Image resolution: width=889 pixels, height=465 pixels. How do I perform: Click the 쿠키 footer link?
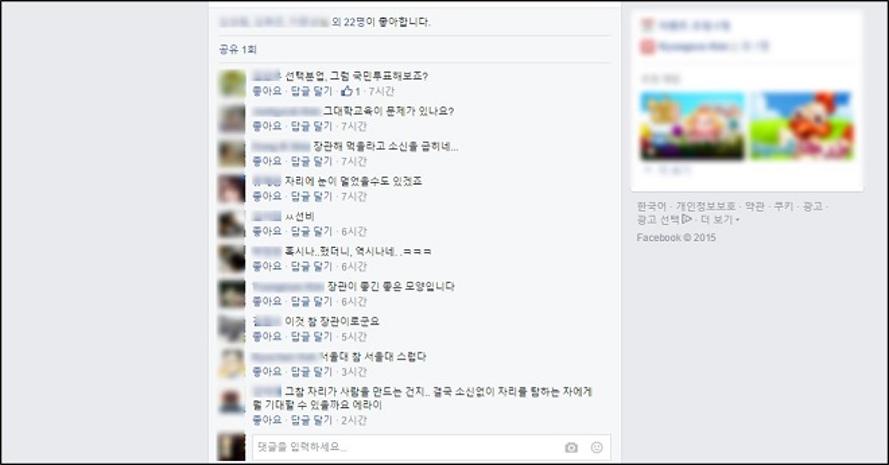(784, 206)
